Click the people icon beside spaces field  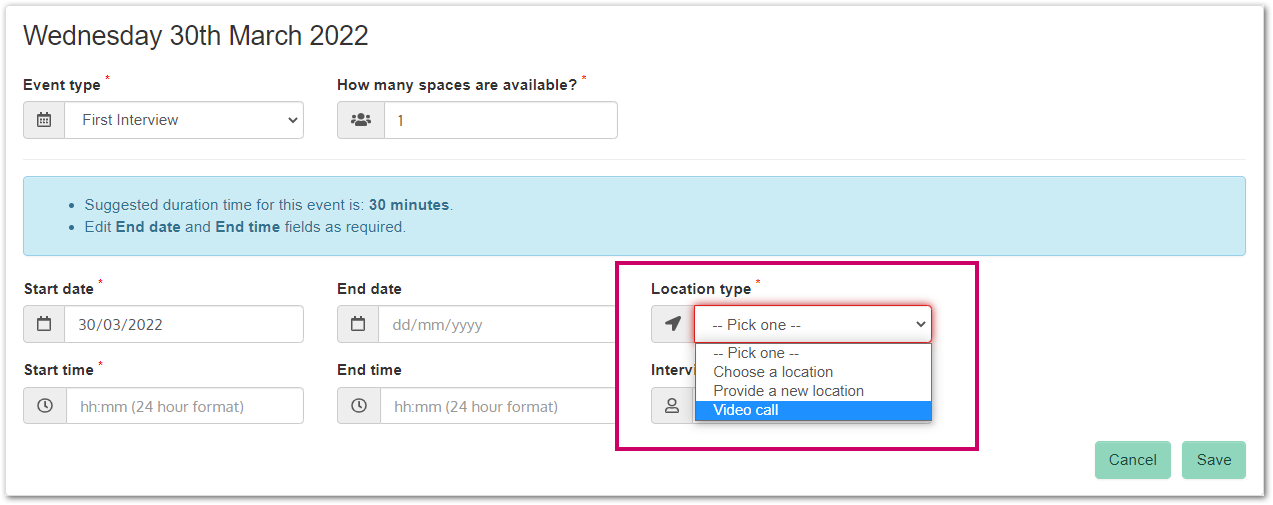pos(360,120)
